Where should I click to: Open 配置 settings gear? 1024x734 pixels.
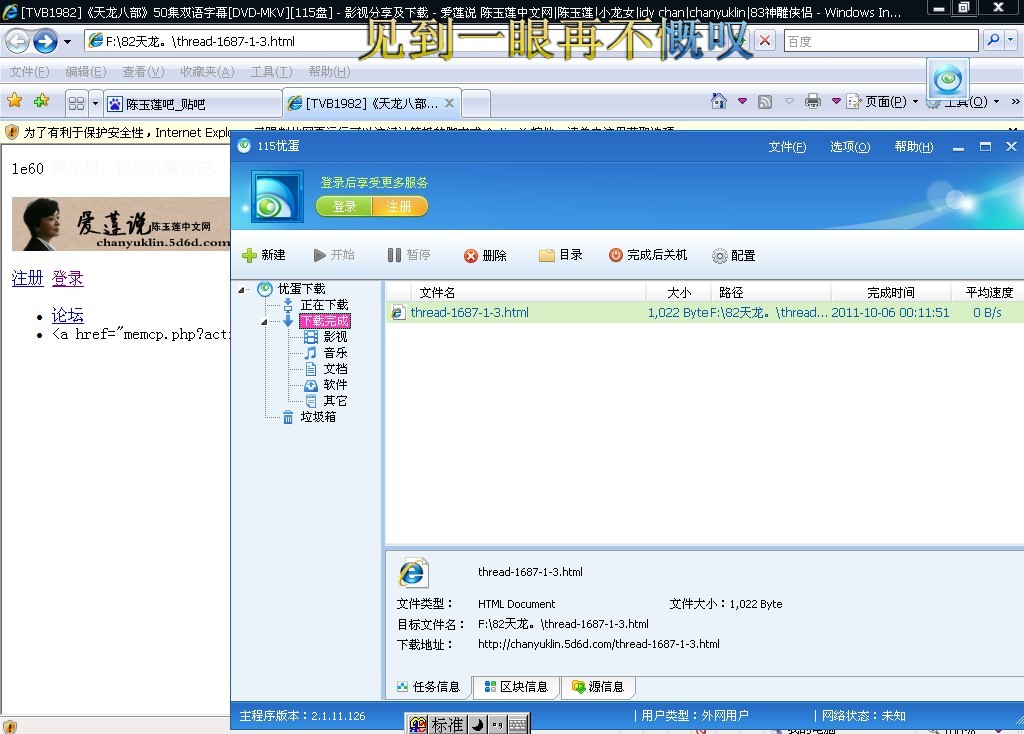[733, 255]
